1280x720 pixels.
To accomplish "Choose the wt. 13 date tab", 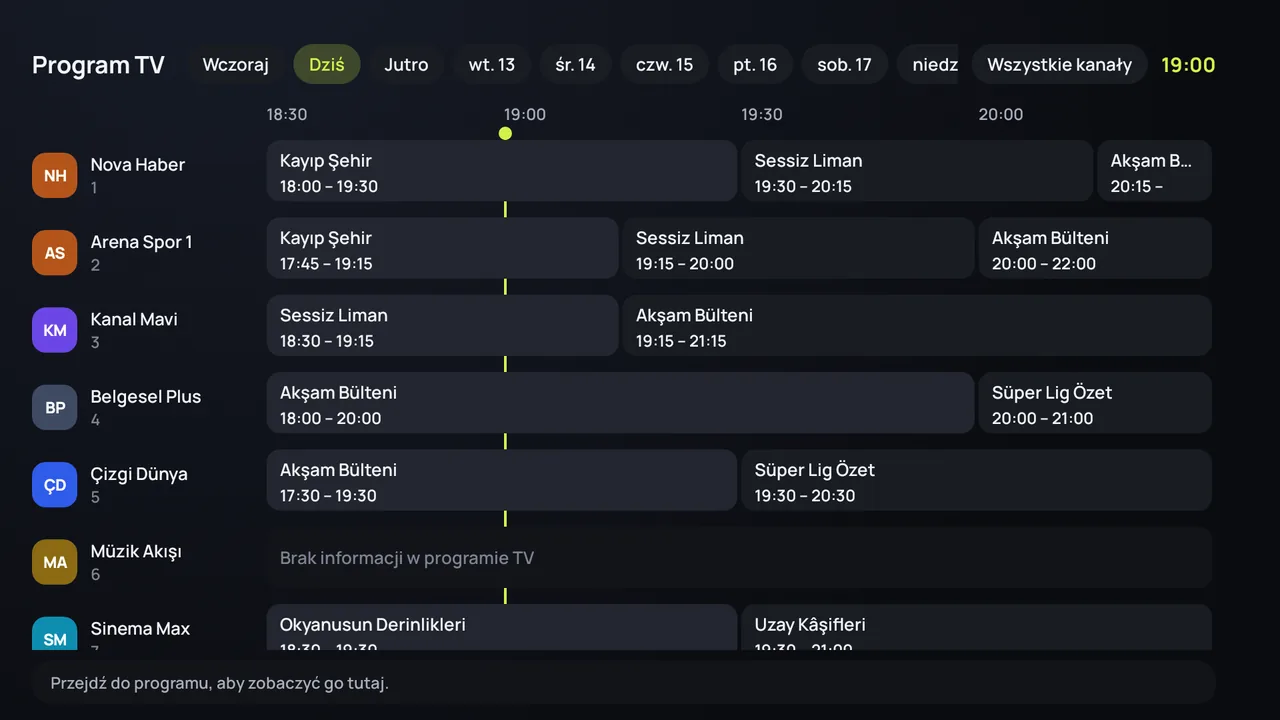I will coord(492,65).
